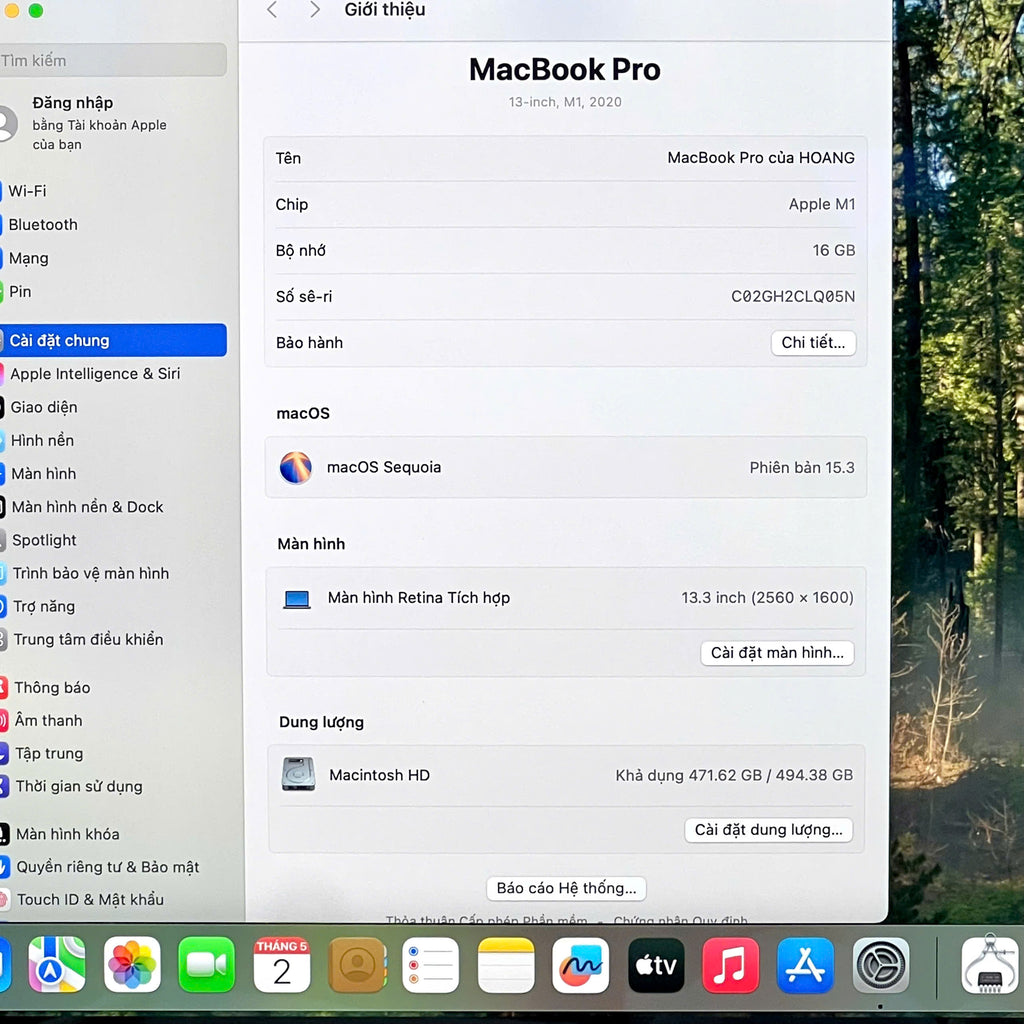Select Cài đặt chung in sidebar
Viewport: 1024px width, 1024px height.
tap(112, 340)
